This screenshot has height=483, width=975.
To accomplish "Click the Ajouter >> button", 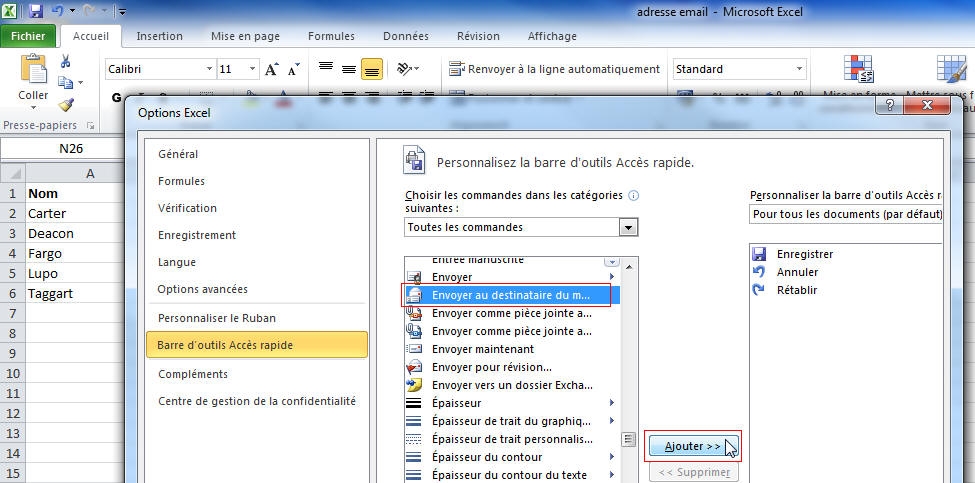I will (x=693, y=446).
